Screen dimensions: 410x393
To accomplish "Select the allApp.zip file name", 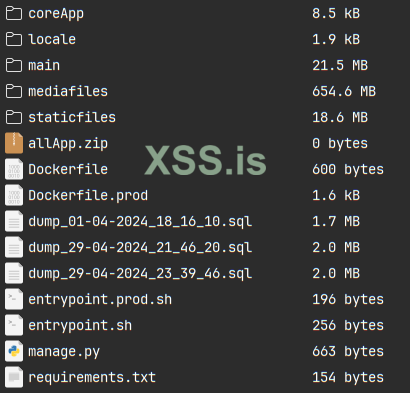I will coord(68,144).
